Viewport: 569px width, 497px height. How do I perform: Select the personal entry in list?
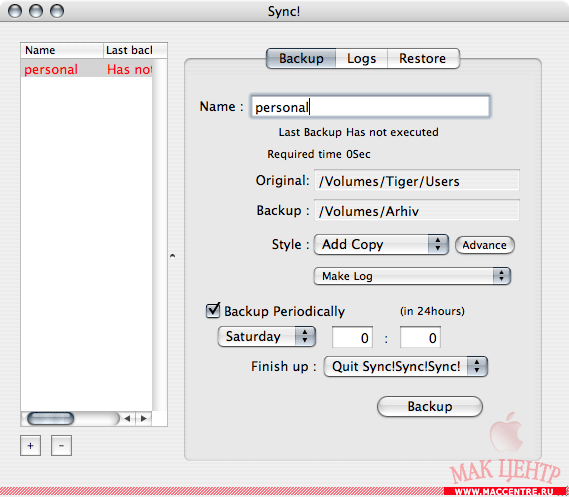87,69
